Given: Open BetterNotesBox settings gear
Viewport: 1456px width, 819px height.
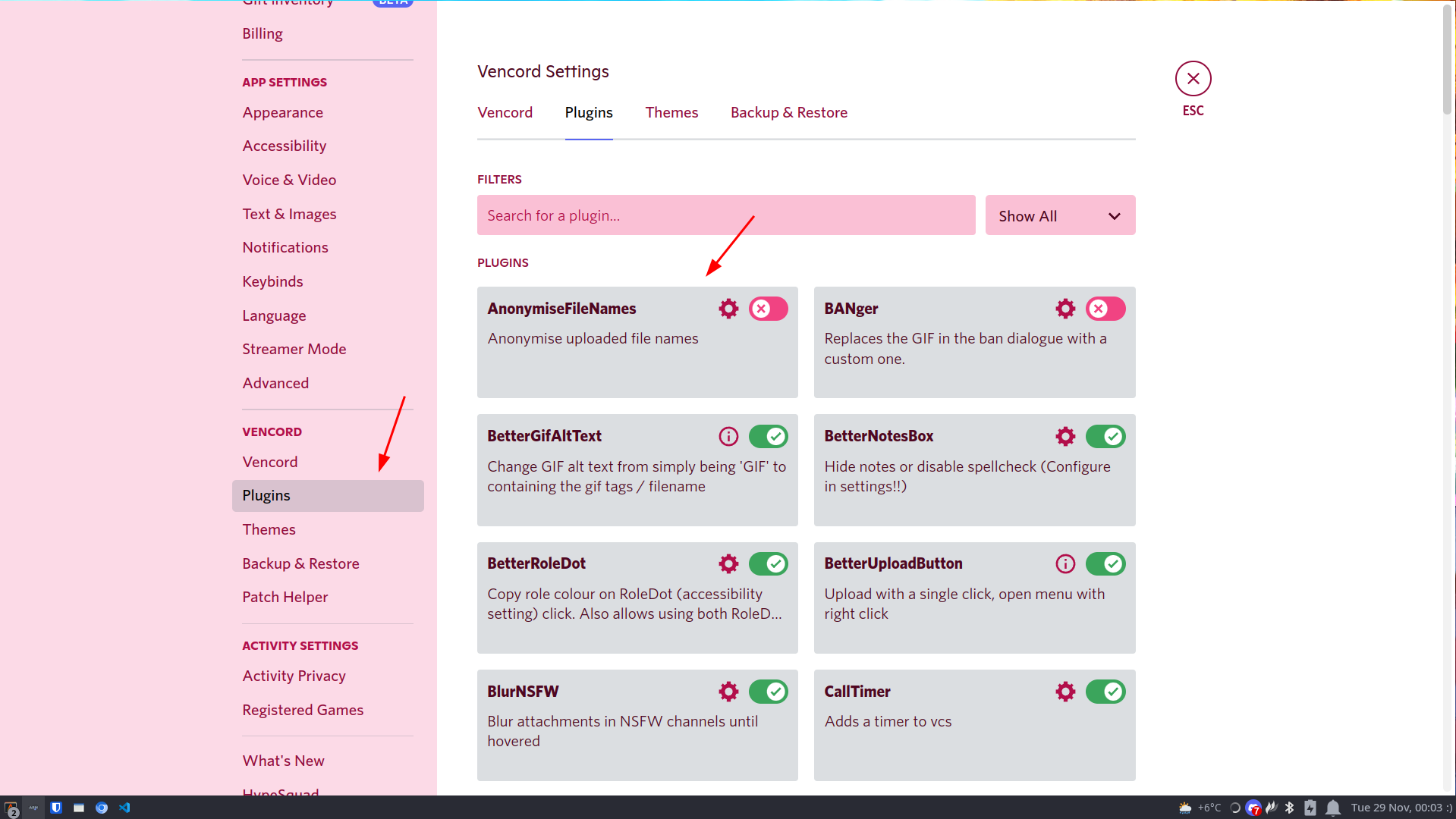Looking at the screenshot, I should (x=1065, y=436).
